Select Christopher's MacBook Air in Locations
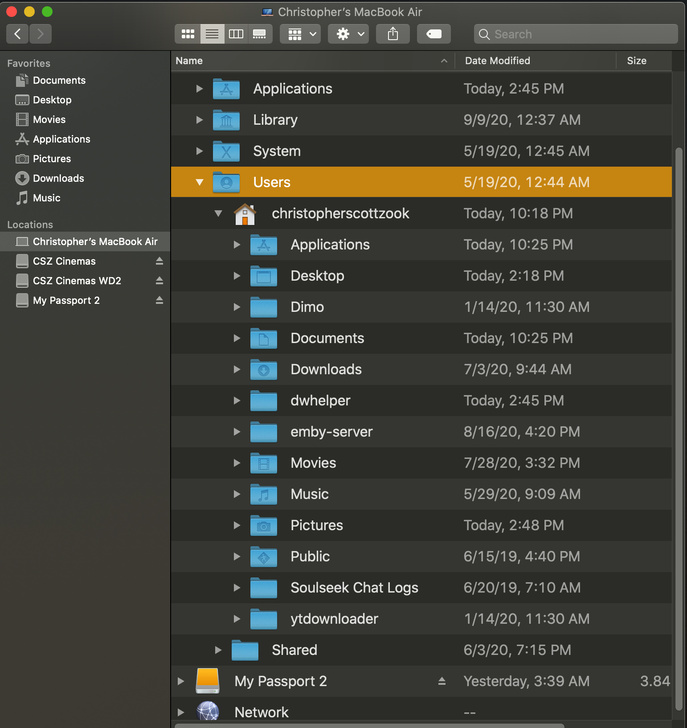 [85, 241]
